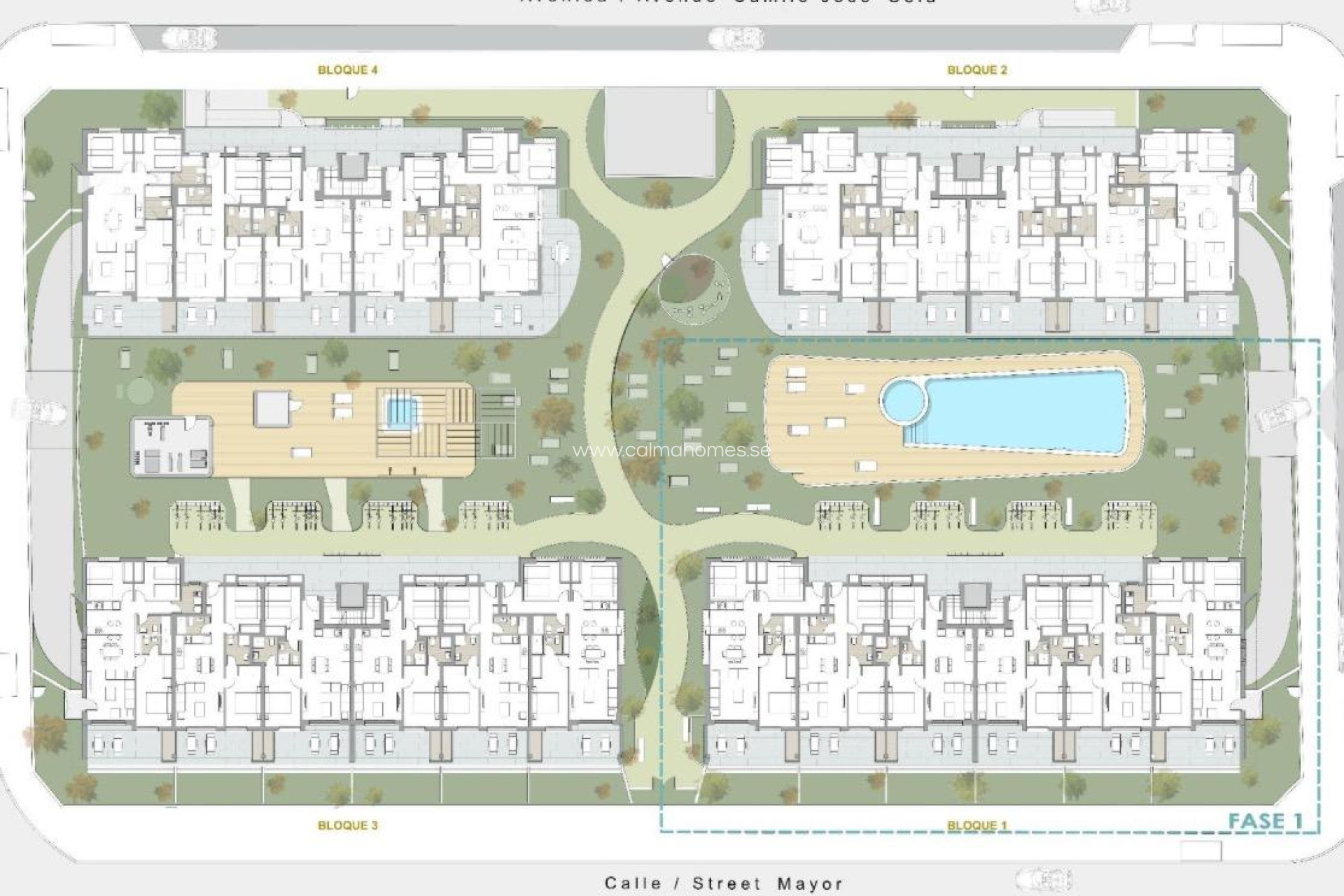Click the outdoor gym equipment area
Screen dimensions: 1344x896
coord(171,446)
